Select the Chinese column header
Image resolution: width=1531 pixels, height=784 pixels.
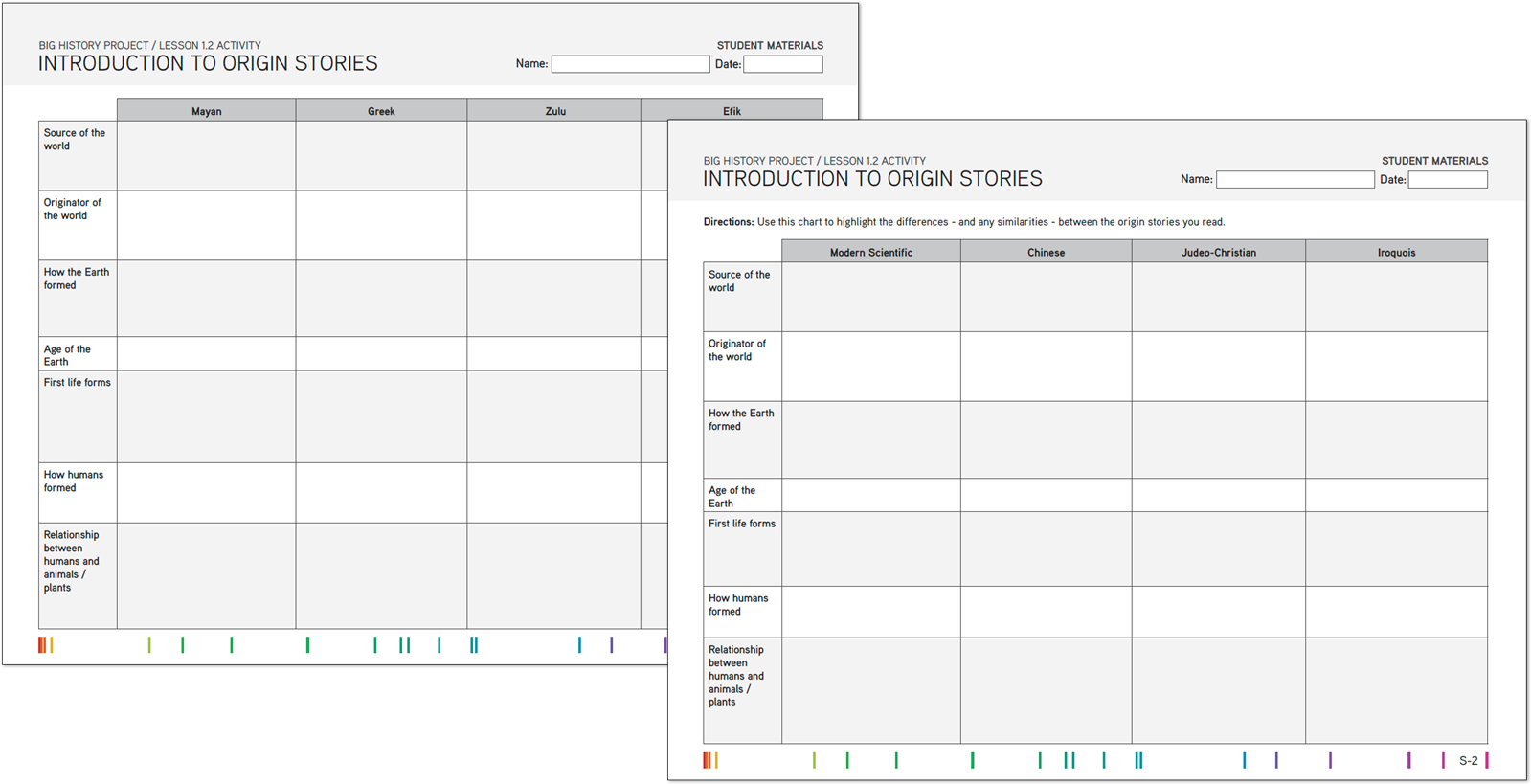pos(1046,252)
